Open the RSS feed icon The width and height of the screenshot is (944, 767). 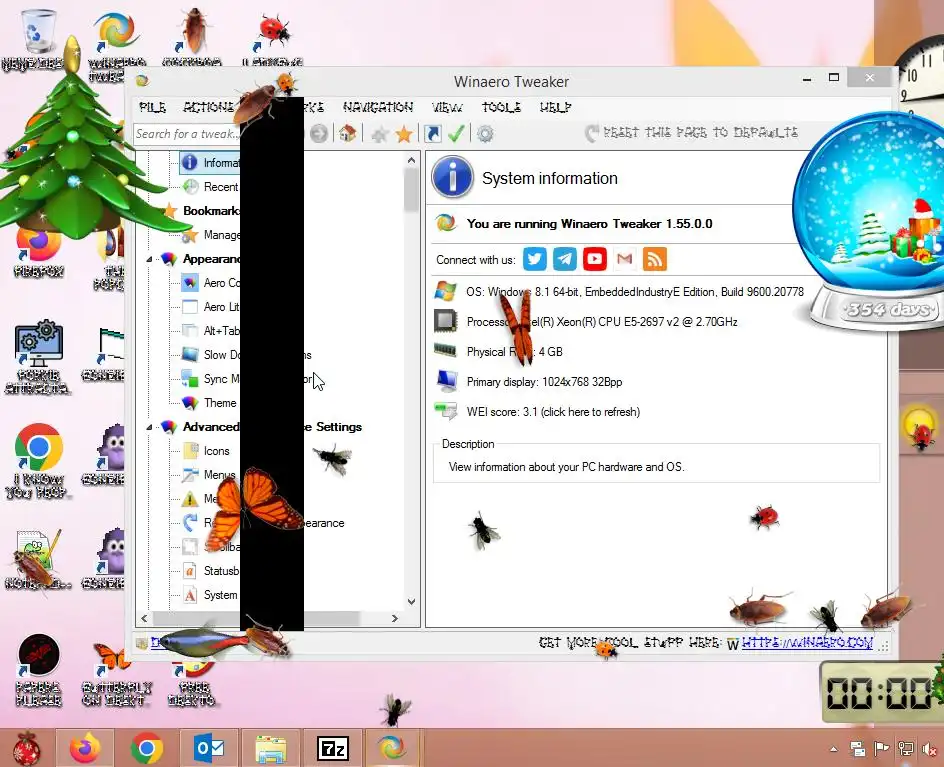(x=654, y=259)
